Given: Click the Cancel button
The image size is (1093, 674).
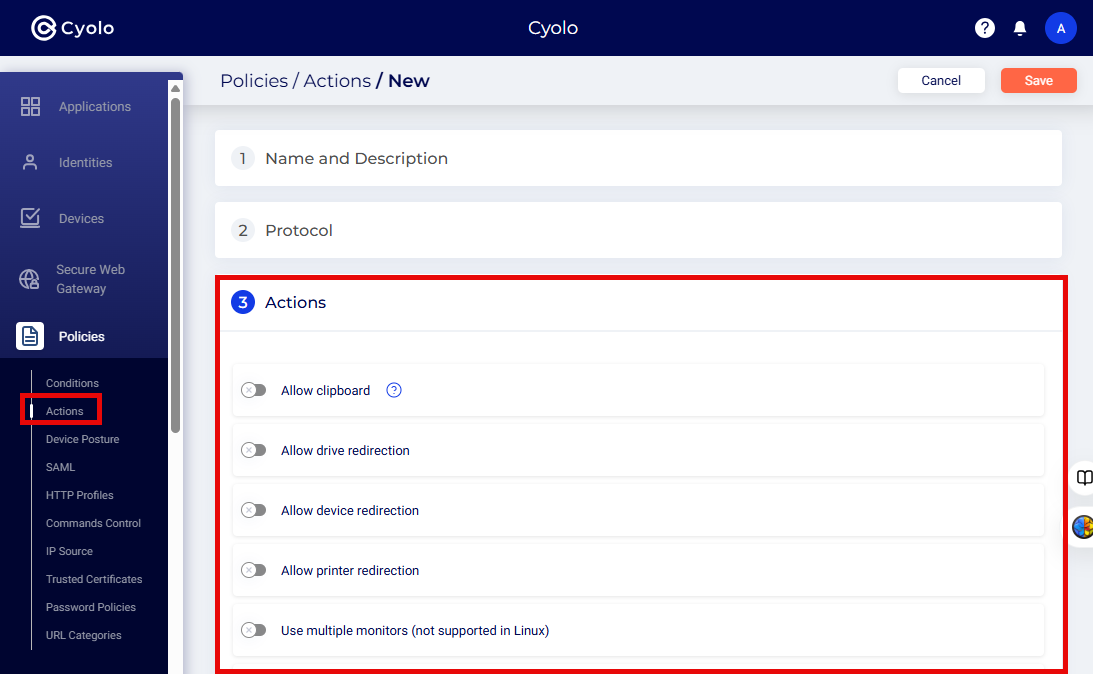Looking at the screenshot, I should 941,80.
